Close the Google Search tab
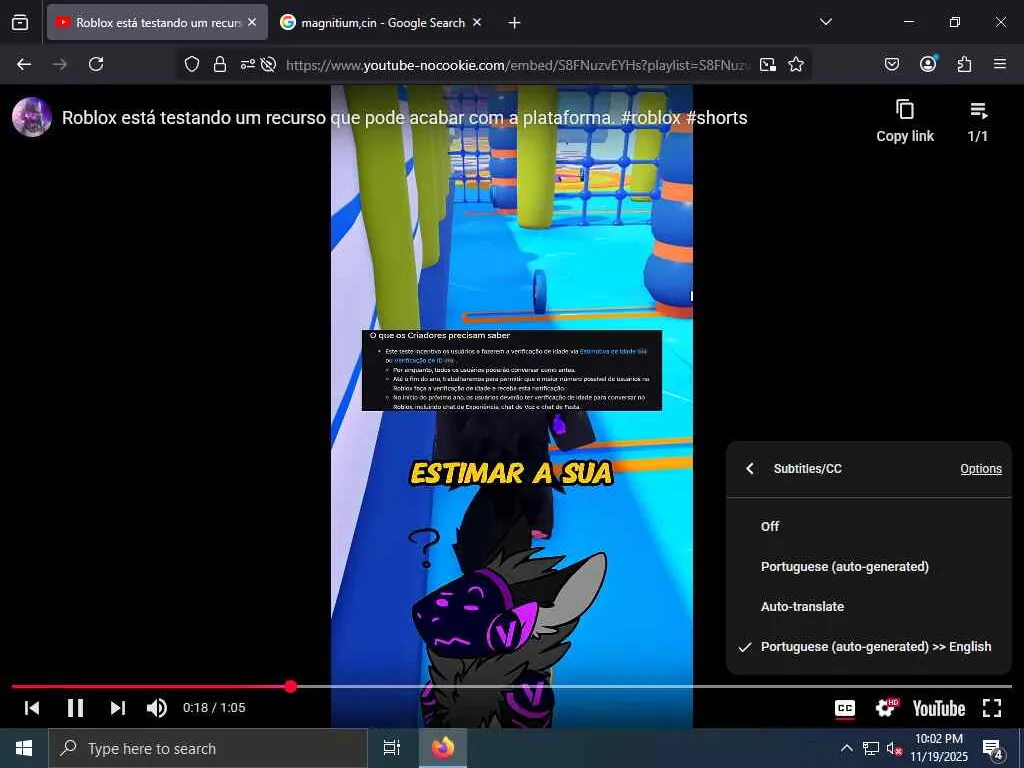 477,22
